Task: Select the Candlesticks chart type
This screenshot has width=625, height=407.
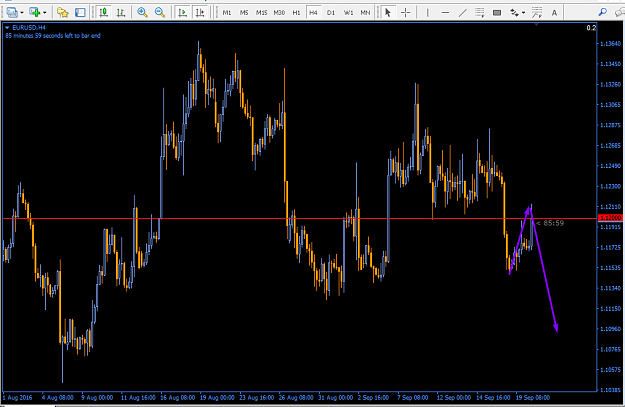Action: [x=104, y=13]
